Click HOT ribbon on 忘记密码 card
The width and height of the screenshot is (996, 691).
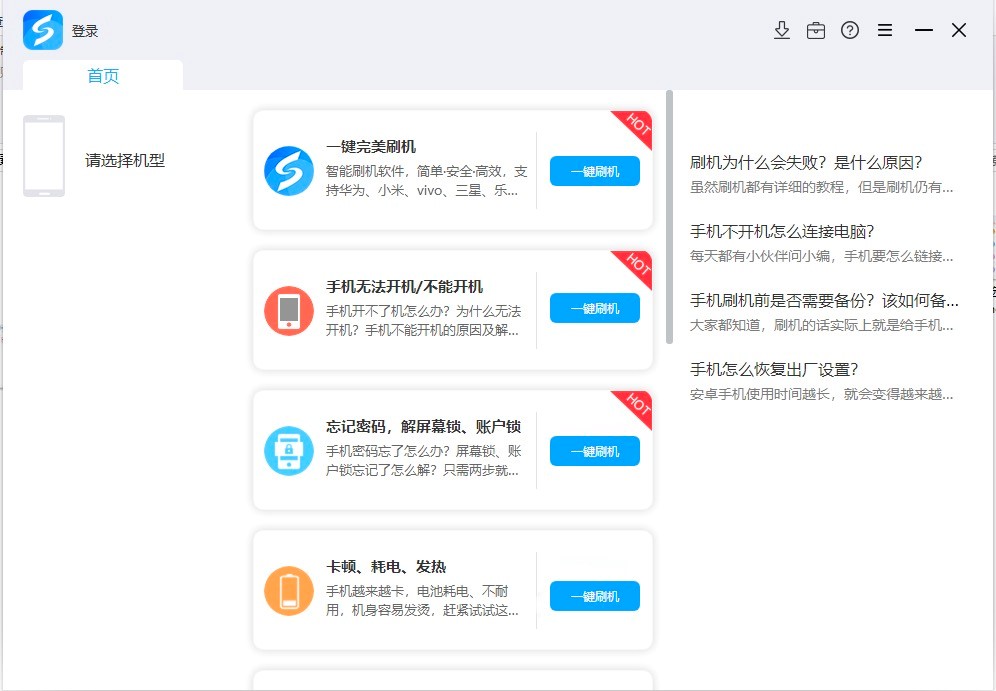point(636,405)
